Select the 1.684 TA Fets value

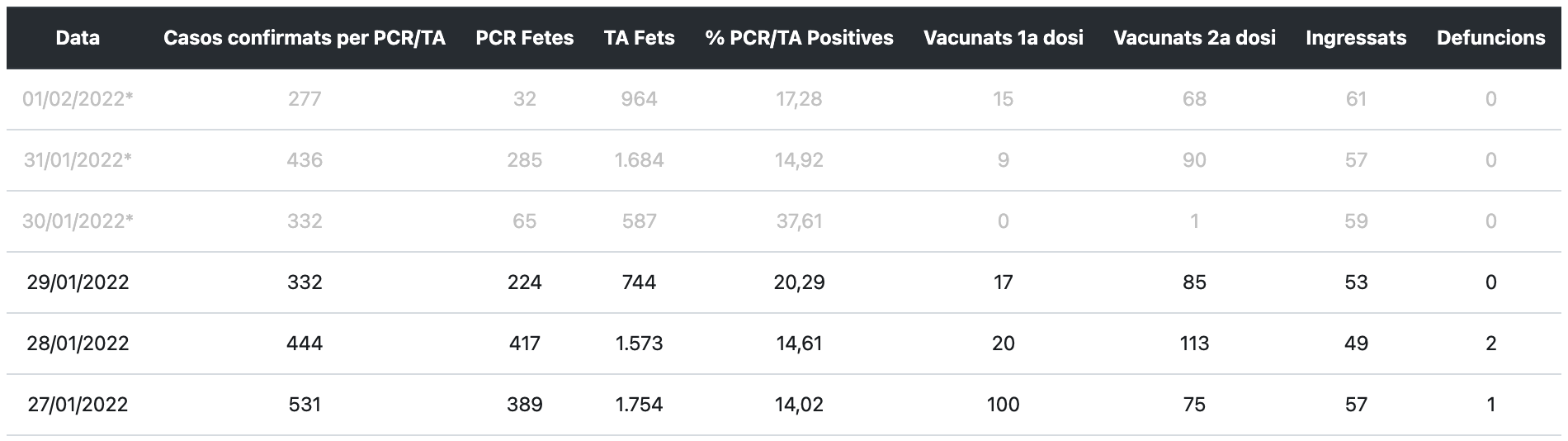coord(639,160)
